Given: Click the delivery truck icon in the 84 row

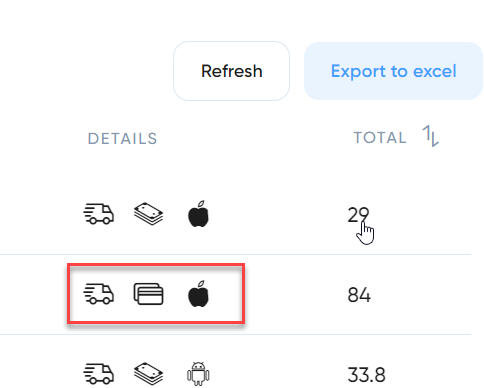Looking at the screenshot, I should (x=99, y=294).
